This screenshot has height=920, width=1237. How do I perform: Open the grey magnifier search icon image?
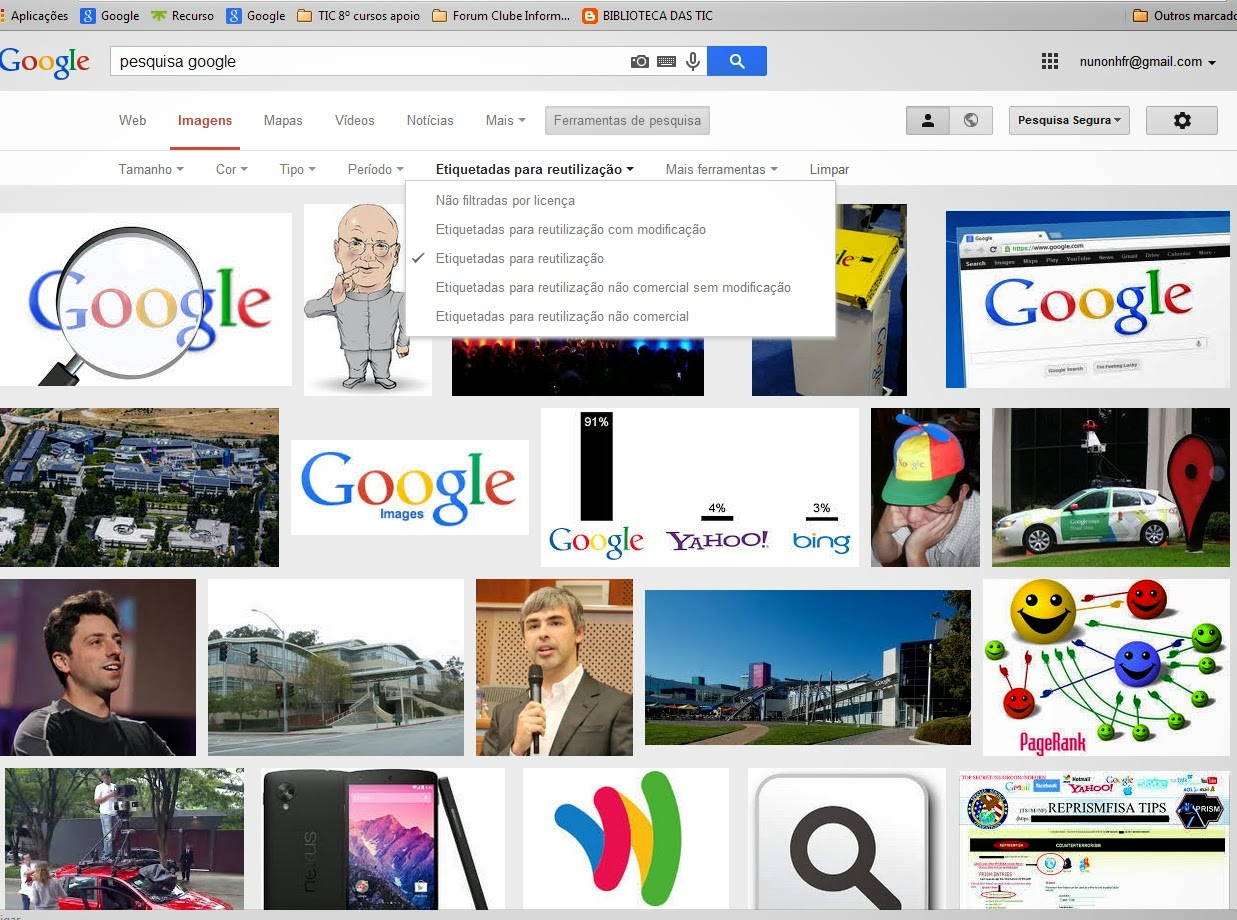pos(847,838)
